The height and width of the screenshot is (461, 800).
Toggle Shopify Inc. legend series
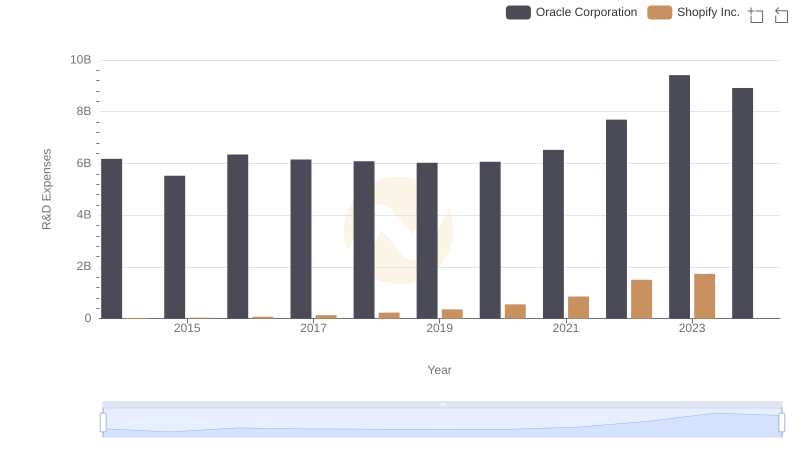pyautogui.click(x=693, y=12)
